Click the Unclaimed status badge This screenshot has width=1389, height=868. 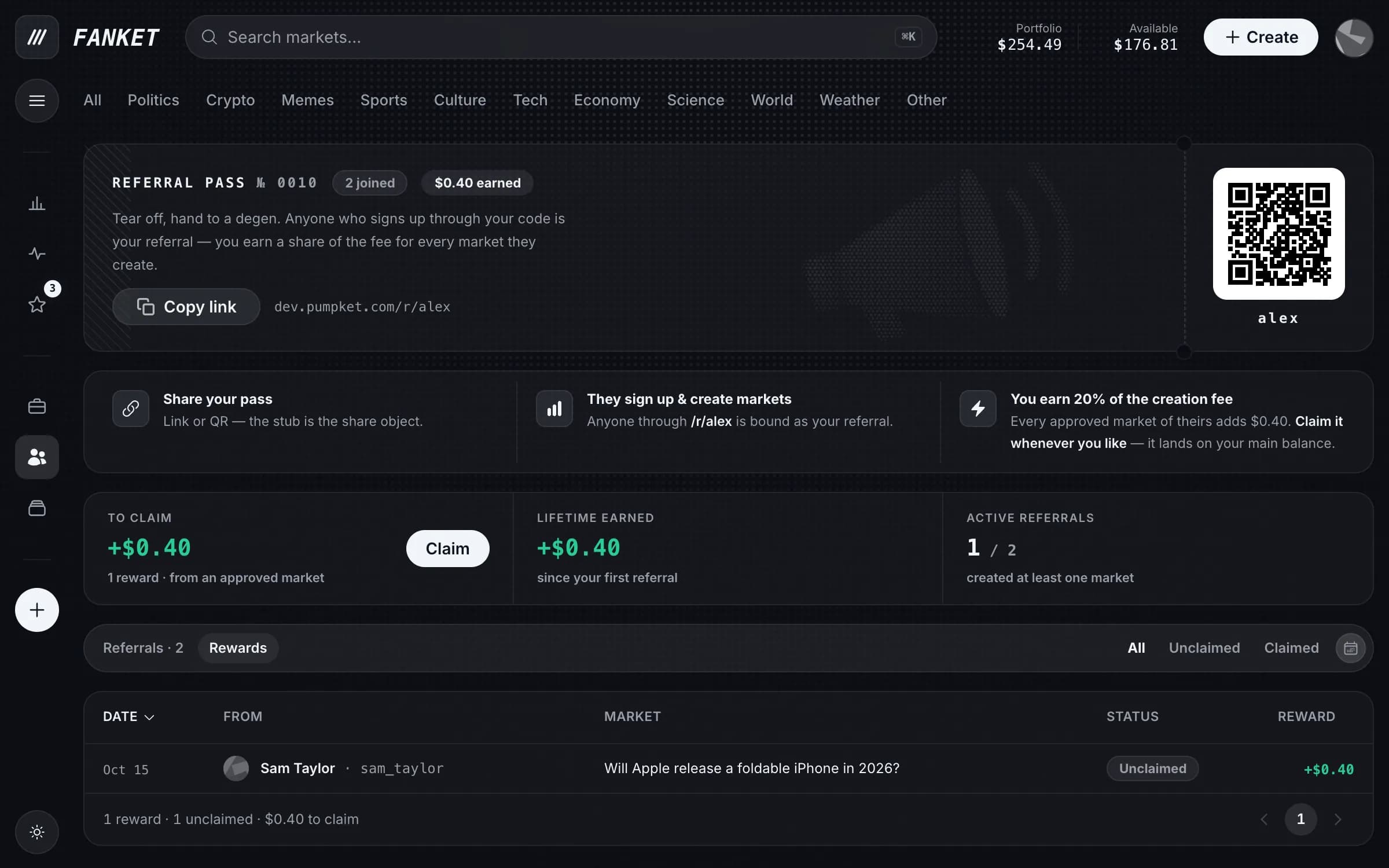1152,768
